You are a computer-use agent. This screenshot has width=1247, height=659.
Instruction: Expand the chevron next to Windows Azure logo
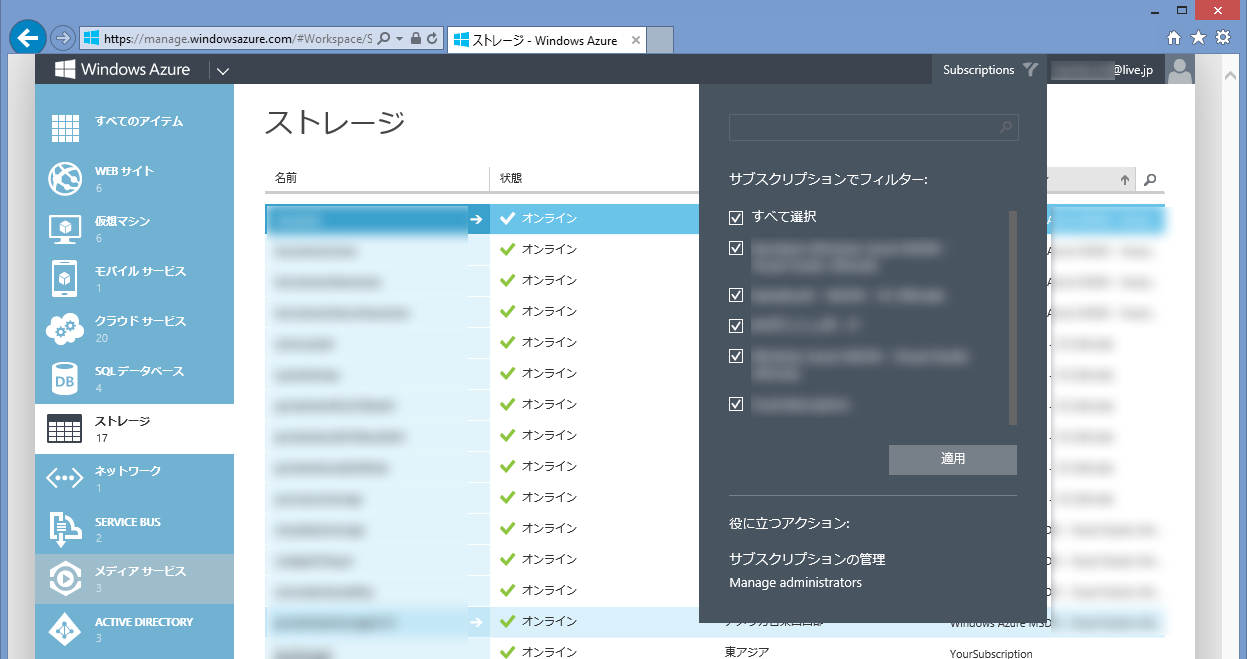coord(222,71)
